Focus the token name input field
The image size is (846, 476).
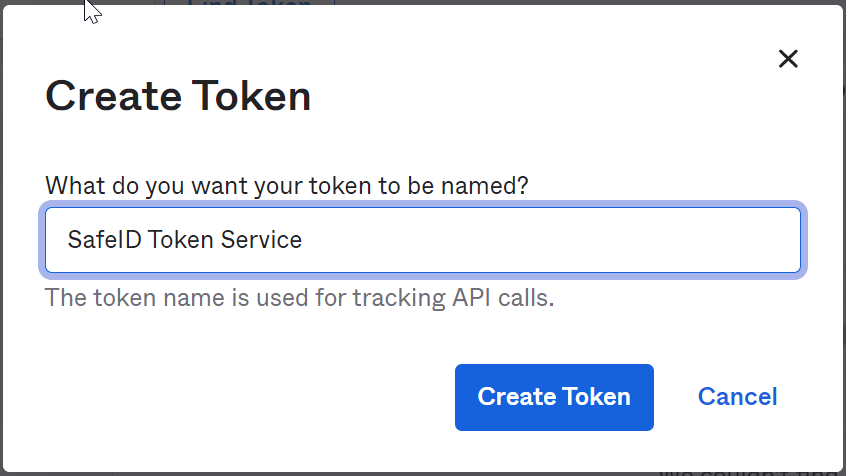pos(422,240)
